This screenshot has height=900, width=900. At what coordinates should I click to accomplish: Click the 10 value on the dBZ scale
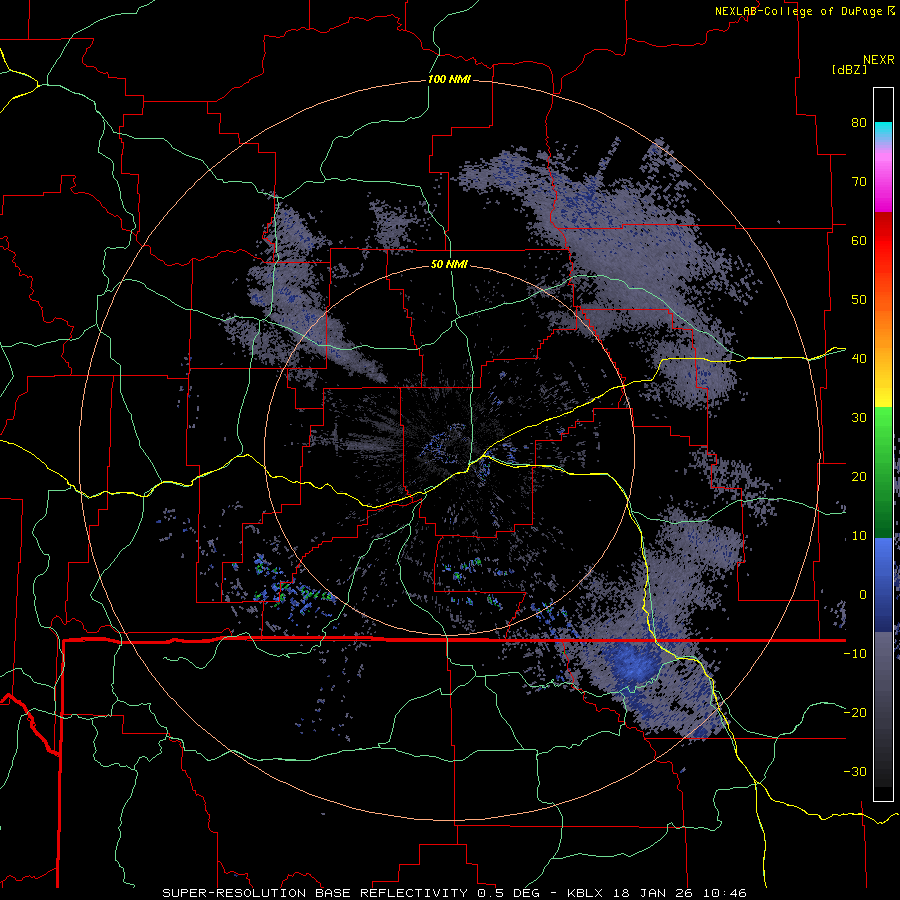[x=859, y=536]
